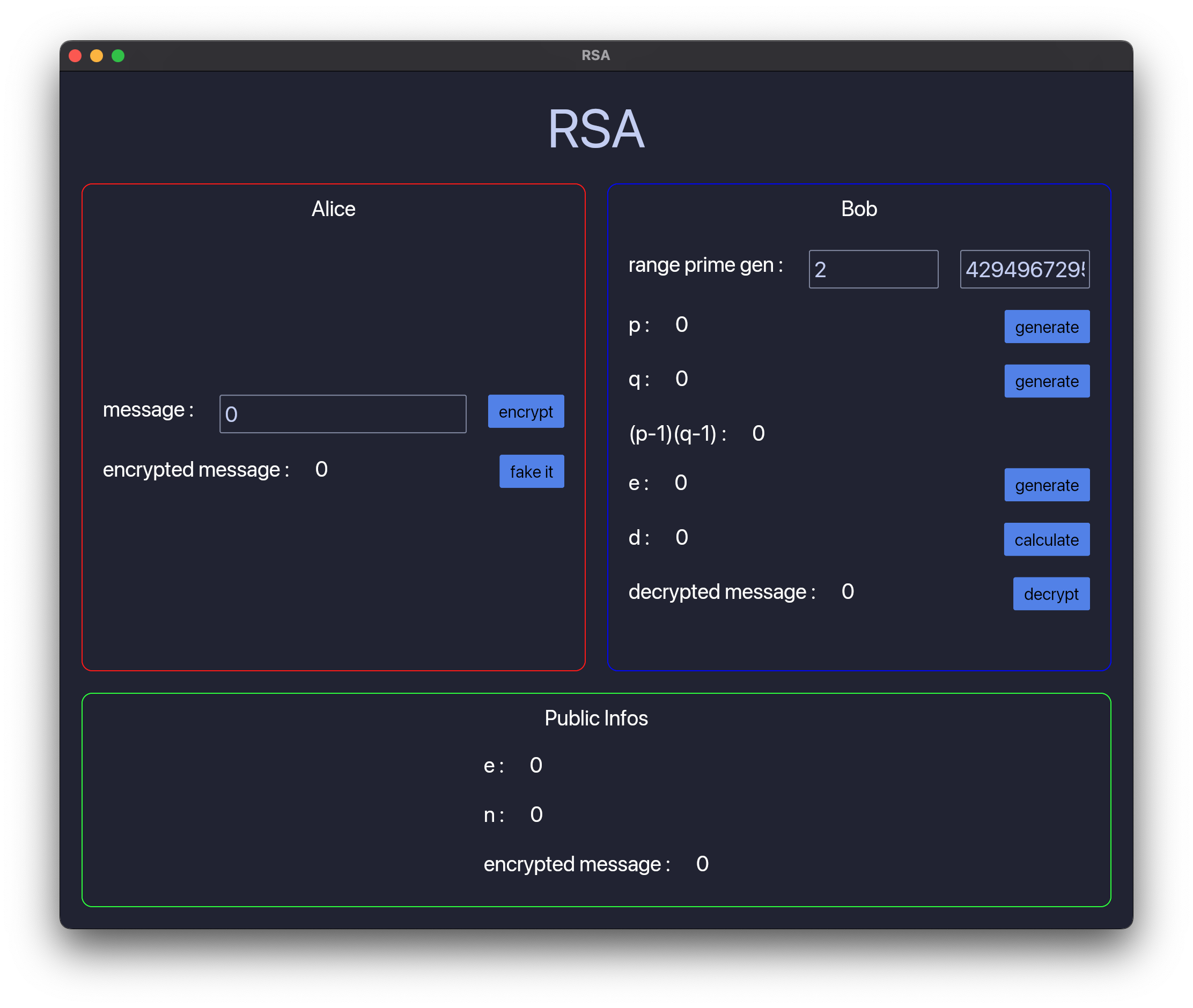Screen dimensions: 1193x1008
Task: Click the message label in Alice panel
Action: click(x=148, y=410)
